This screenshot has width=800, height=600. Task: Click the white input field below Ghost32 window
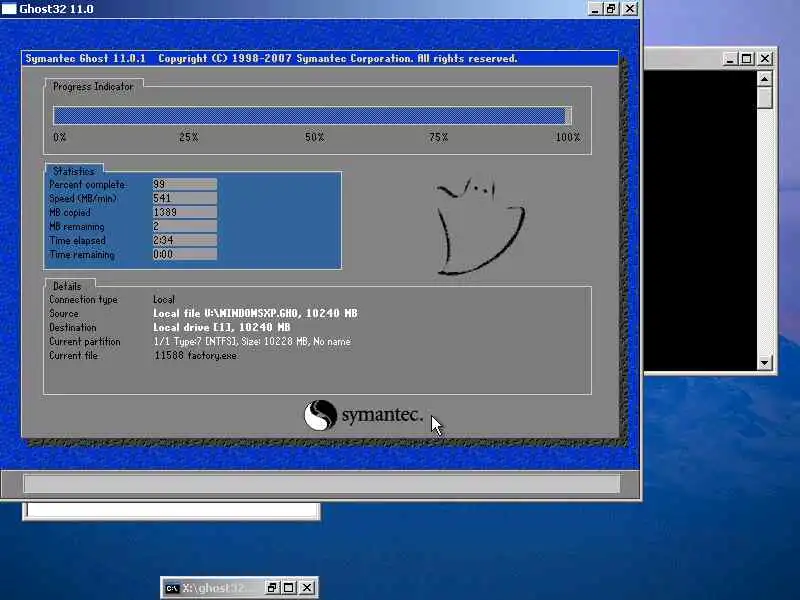pyautogui.click(x=171, y=511)
